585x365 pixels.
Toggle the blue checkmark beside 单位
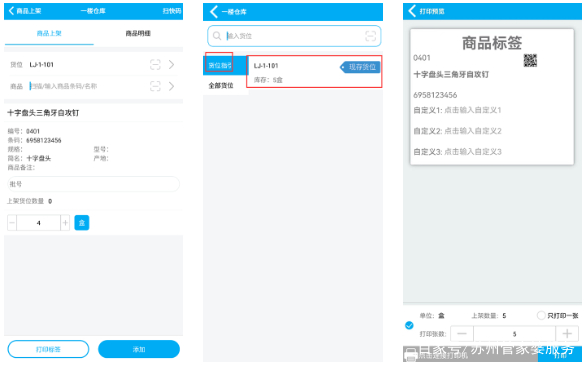coord(409,325)
